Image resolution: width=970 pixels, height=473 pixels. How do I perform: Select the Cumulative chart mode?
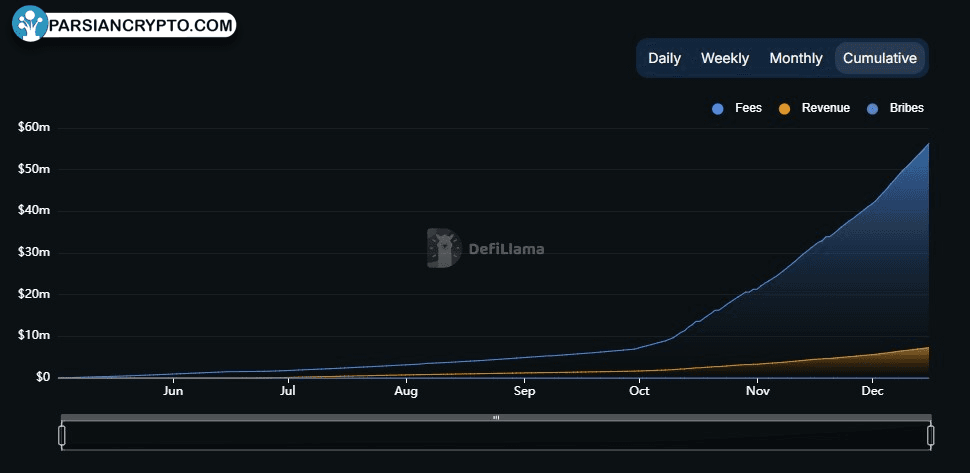click(879, 58)
